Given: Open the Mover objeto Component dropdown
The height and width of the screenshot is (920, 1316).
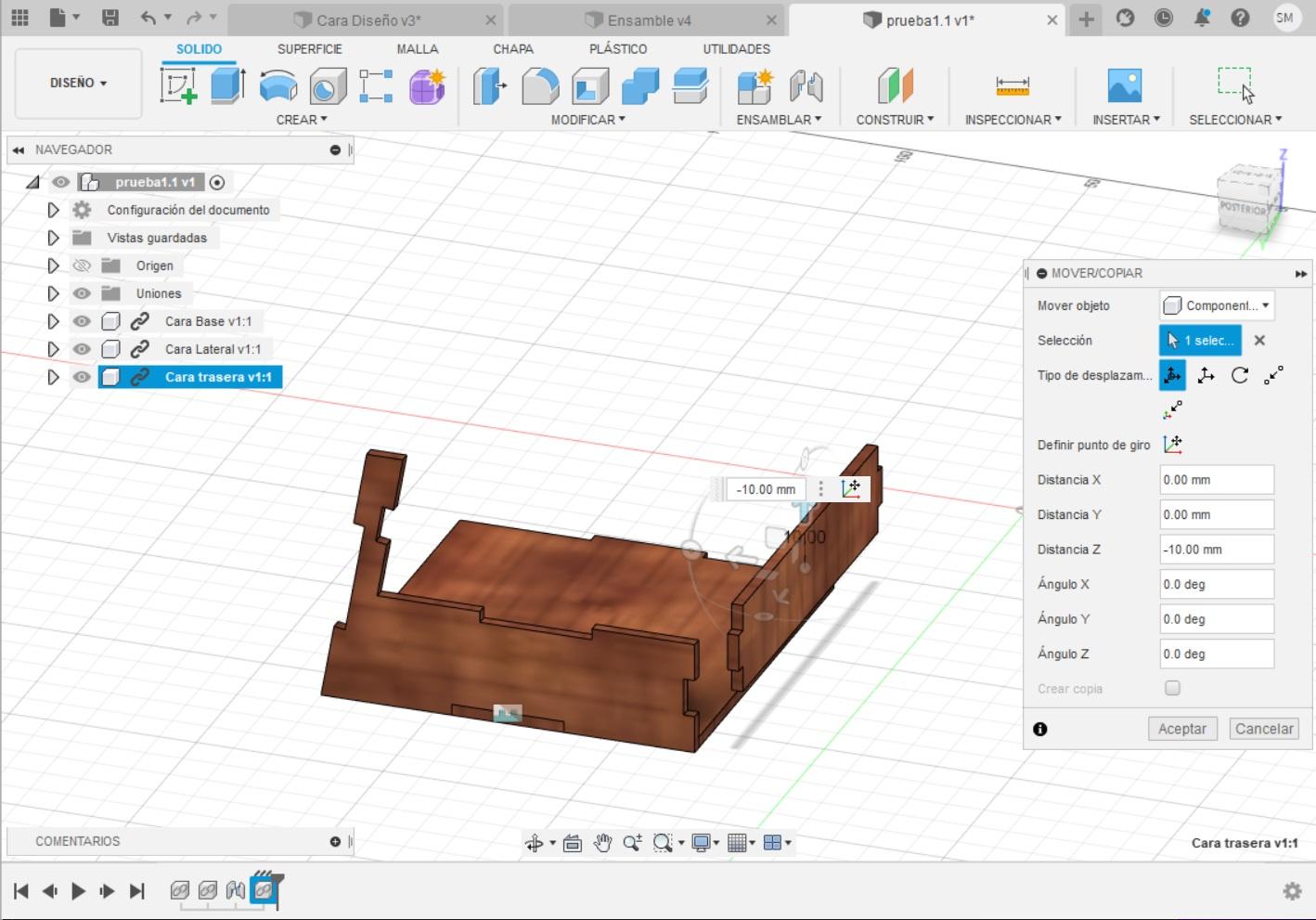Looking at the screenshot, I should pos(1217,305).
